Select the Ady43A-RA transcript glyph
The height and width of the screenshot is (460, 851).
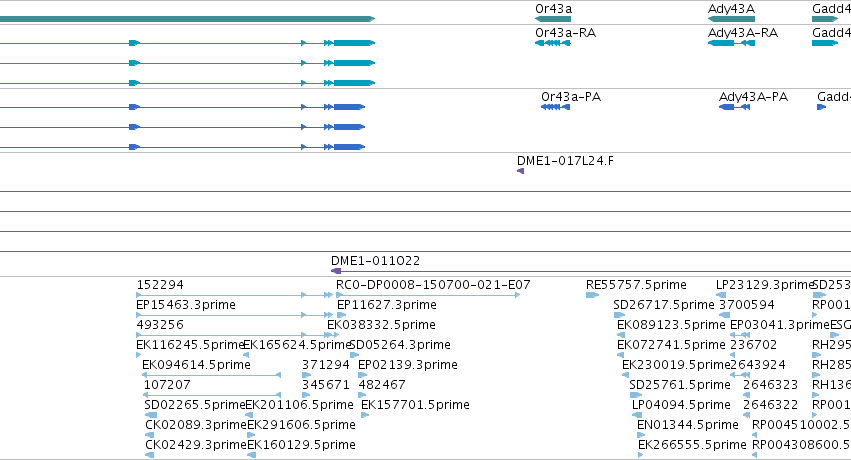click(731, 43)
